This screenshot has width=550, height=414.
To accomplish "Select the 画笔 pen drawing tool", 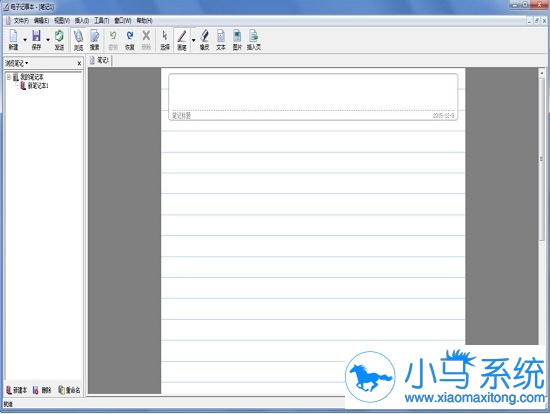I will (182, 40).
